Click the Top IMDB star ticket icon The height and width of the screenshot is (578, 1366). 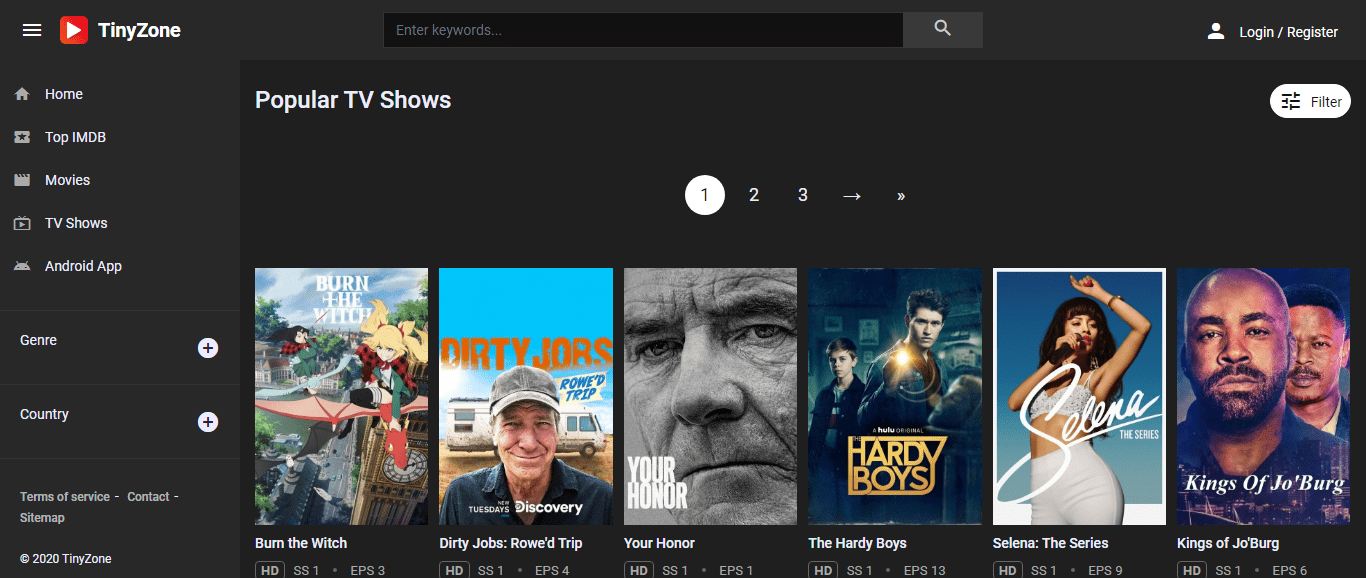tap(22, 137)
